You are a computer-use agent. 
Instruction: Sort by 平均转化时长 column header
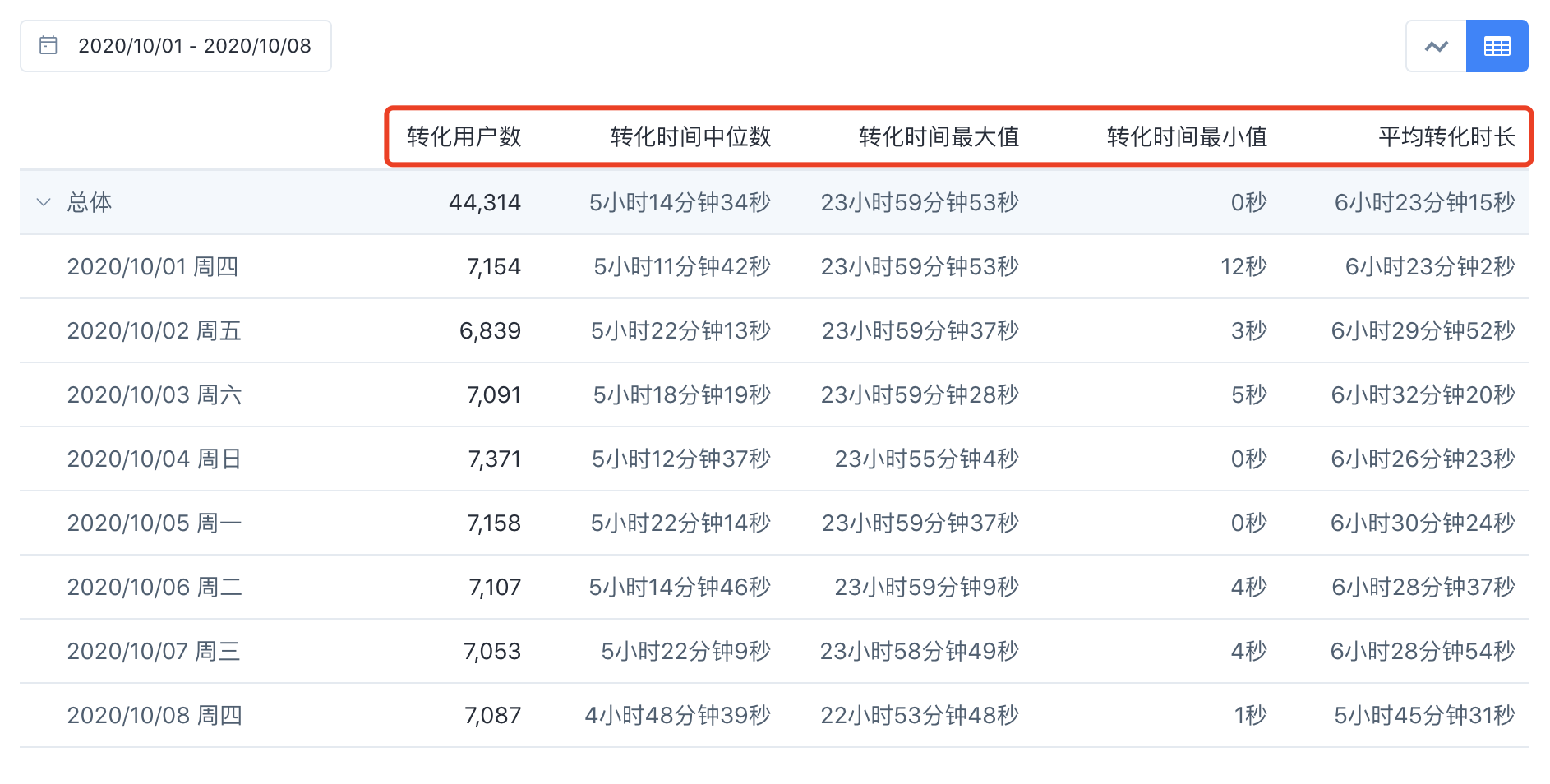[x=1446, y=136]
